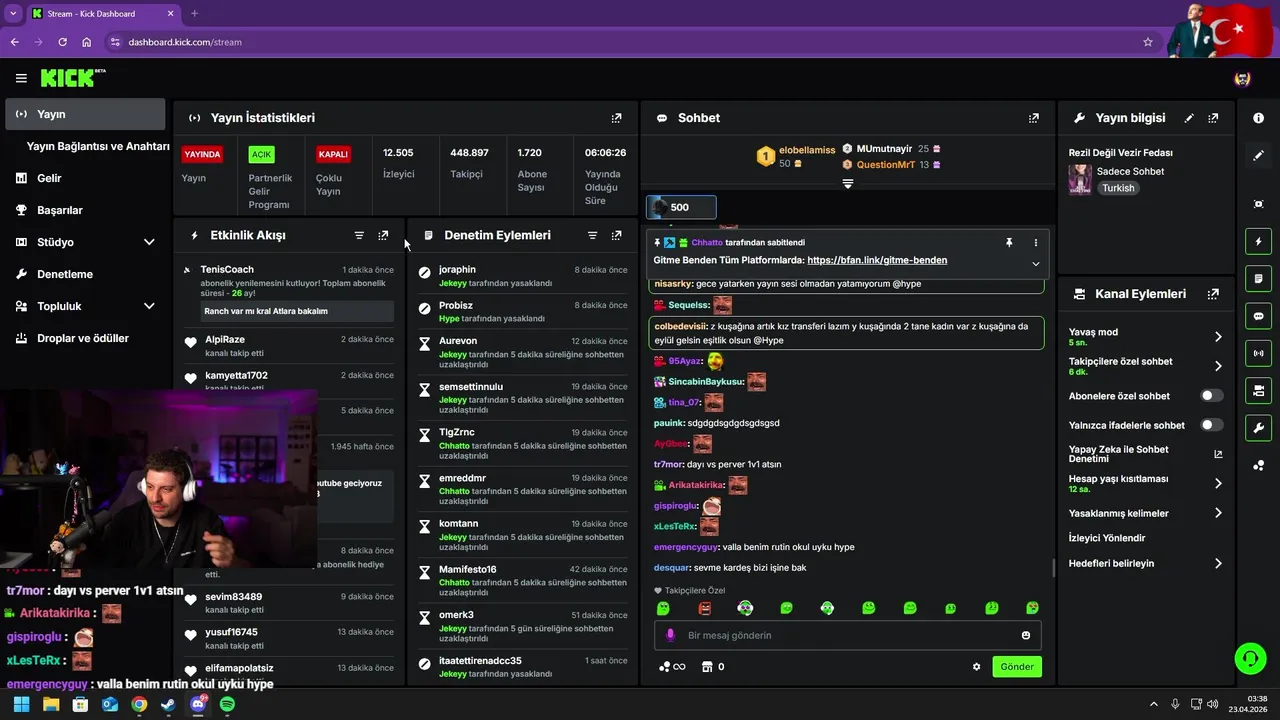Pop out the Kanal Eylemleri panel
1280x720 pixels.
click(x=1213, y=294)
